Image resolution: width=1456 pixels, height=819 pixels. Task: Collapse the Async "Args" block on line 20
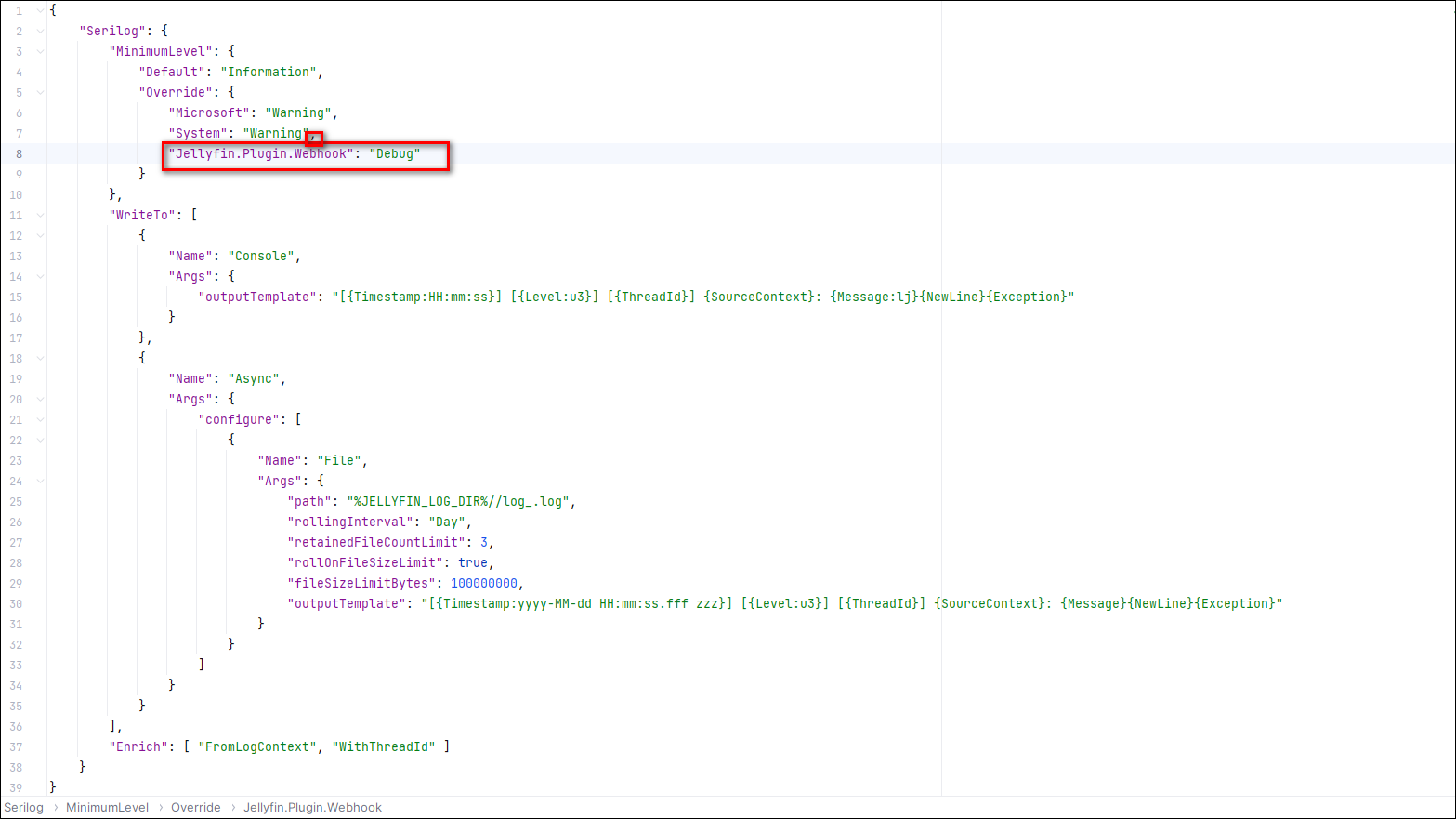40,399
